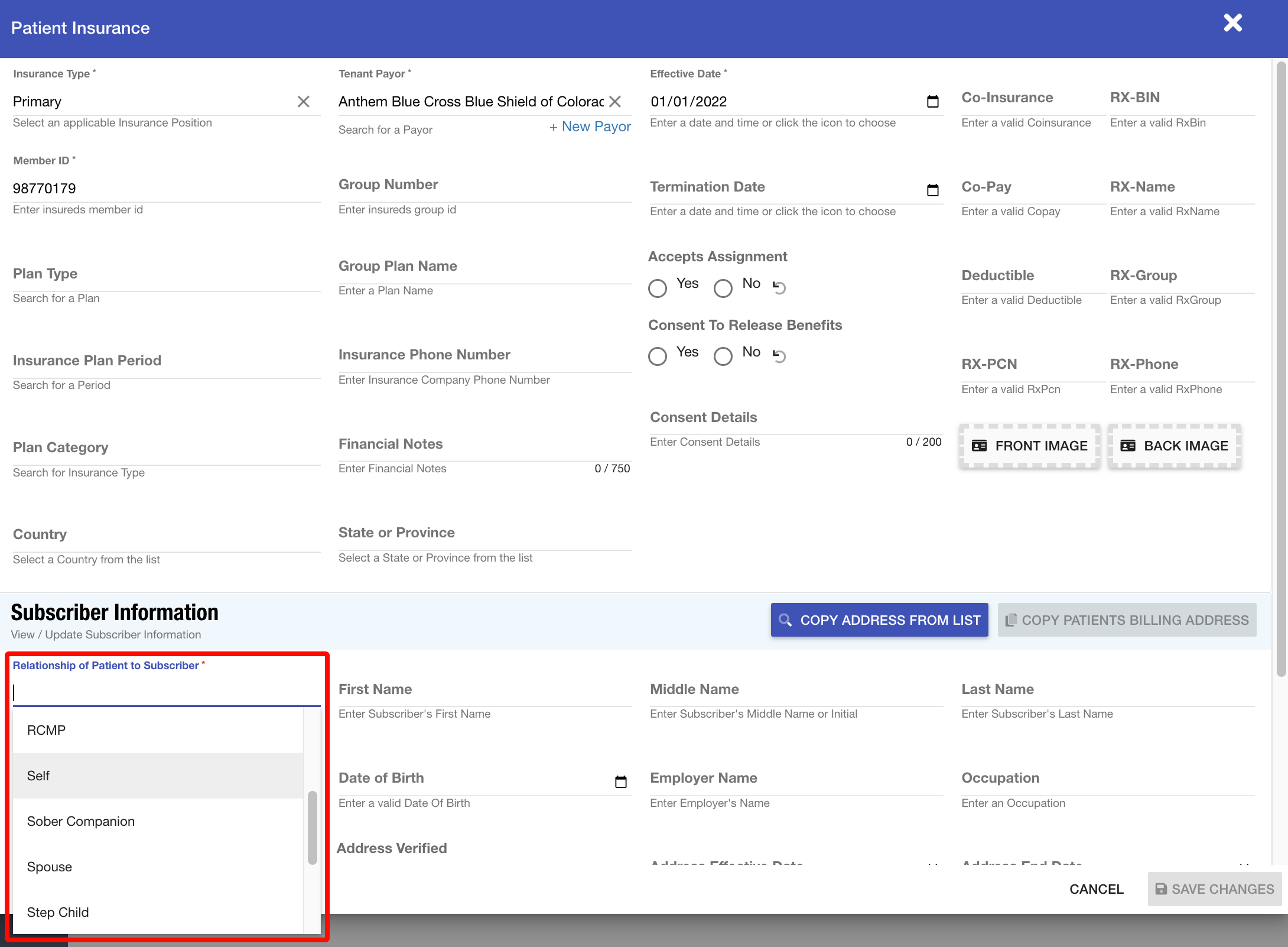Reset the Accepts Assignment selection
Viewport: 1288px width, 947px height.
click(x=779, y=287)
